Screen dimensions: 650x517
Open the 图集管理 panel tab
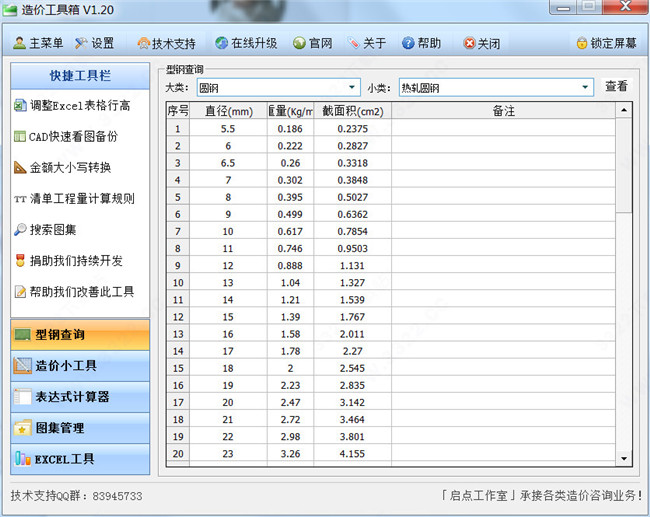[80, 428]
